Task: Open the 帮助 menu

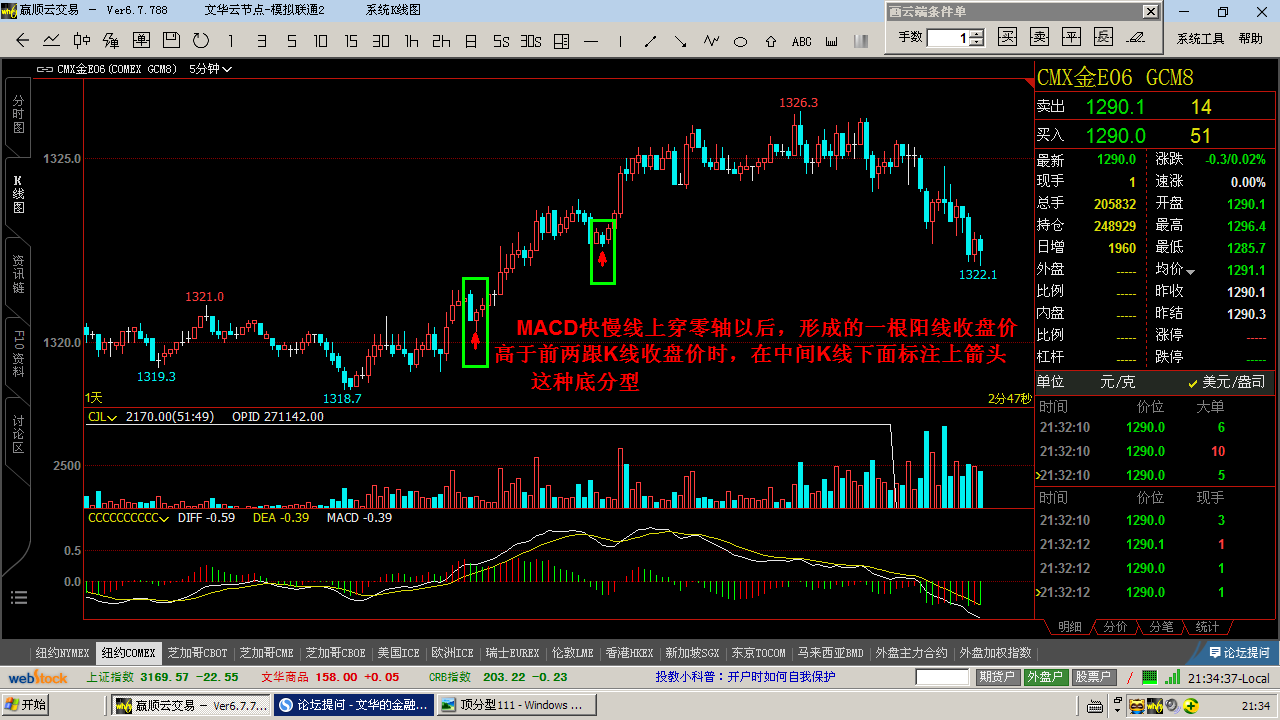Action: pos(1250,38)
